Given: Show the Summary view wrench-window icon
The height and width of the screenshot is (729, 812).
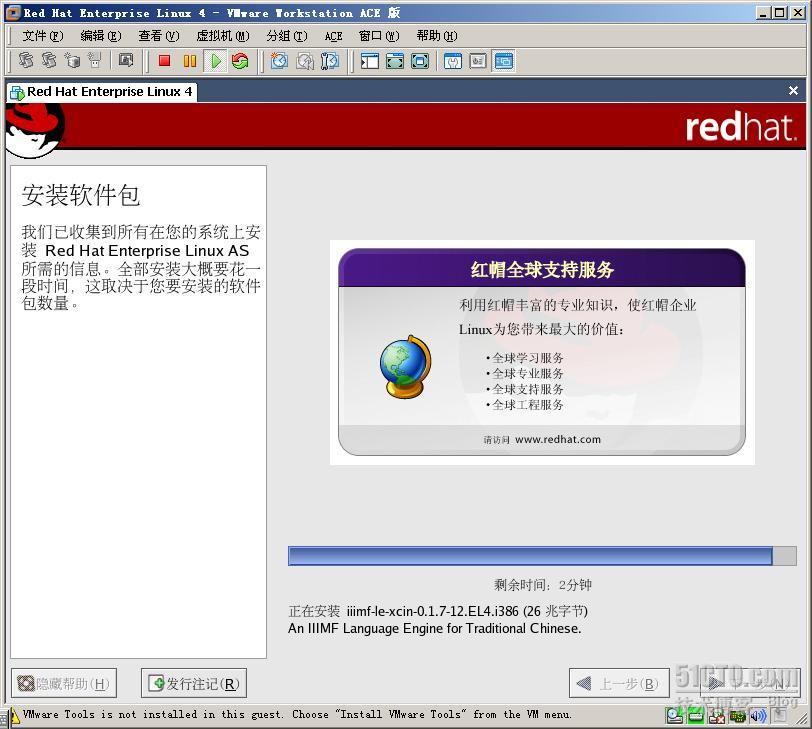Looking at the screenshot, I should pos(453,61).
